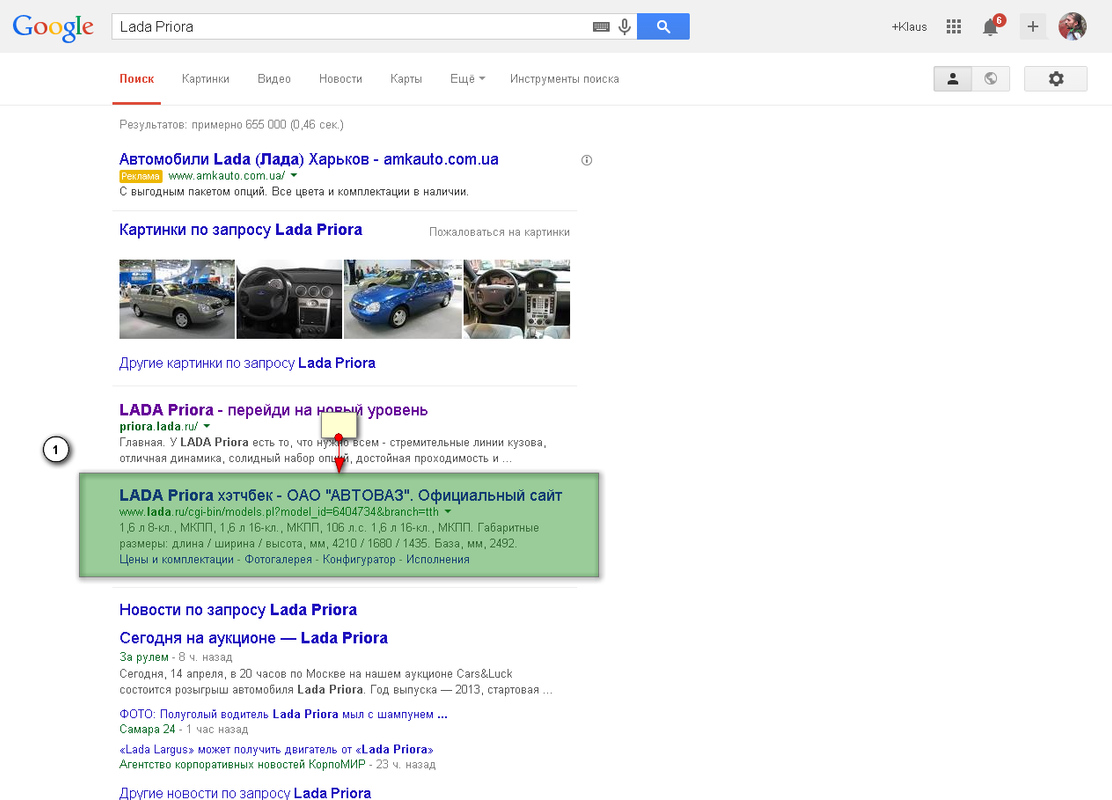Screen dimensions: 1112x800
Task: Expand the Ещё menu dropdown
Action: point(467,79)
